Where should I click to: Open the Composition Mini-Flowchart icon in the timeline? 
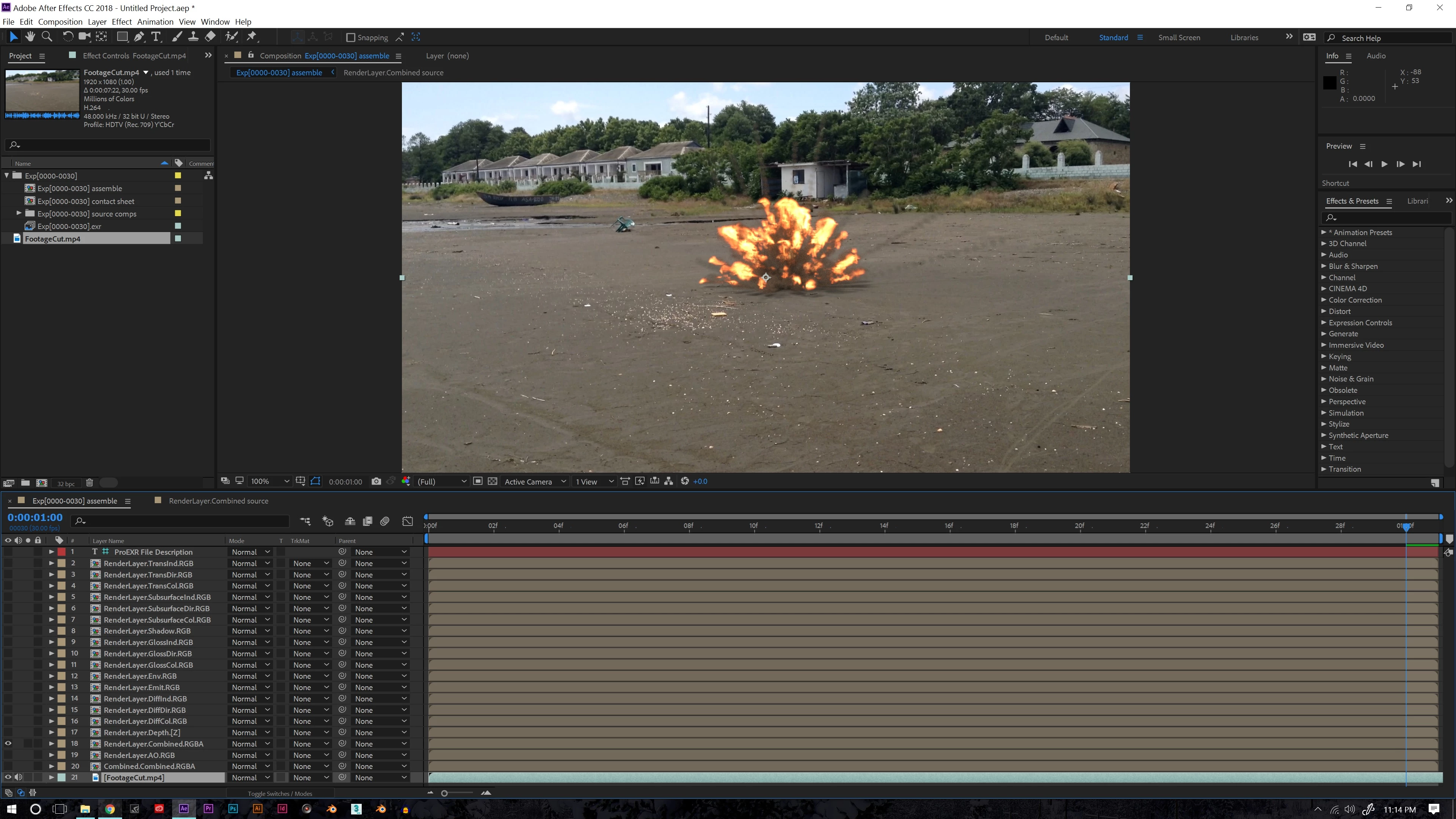point(305,521)
